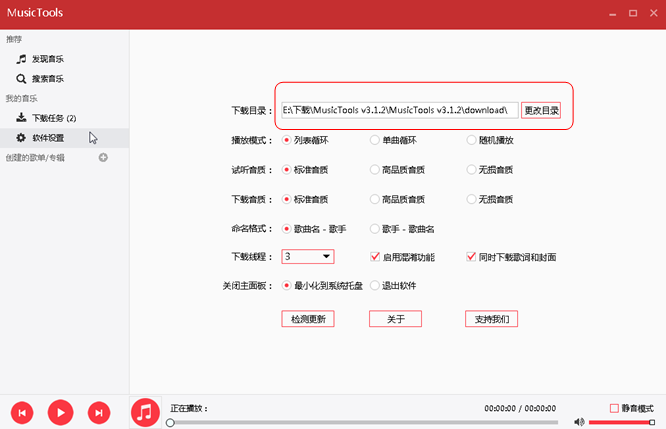Select 标准音质 for 下载音质

(x=287, y=199)
